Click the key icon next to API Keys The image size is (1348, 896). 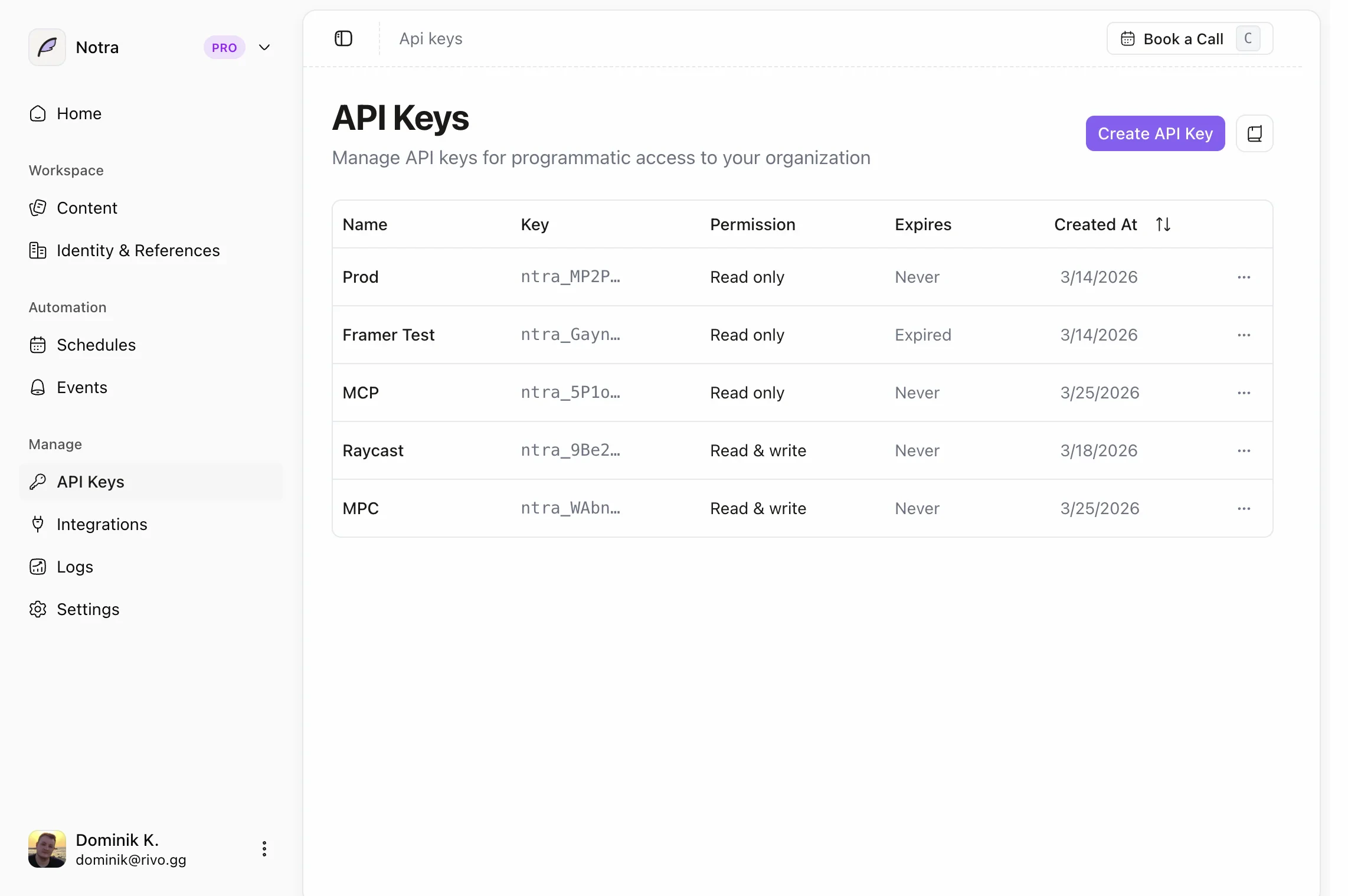37,482
